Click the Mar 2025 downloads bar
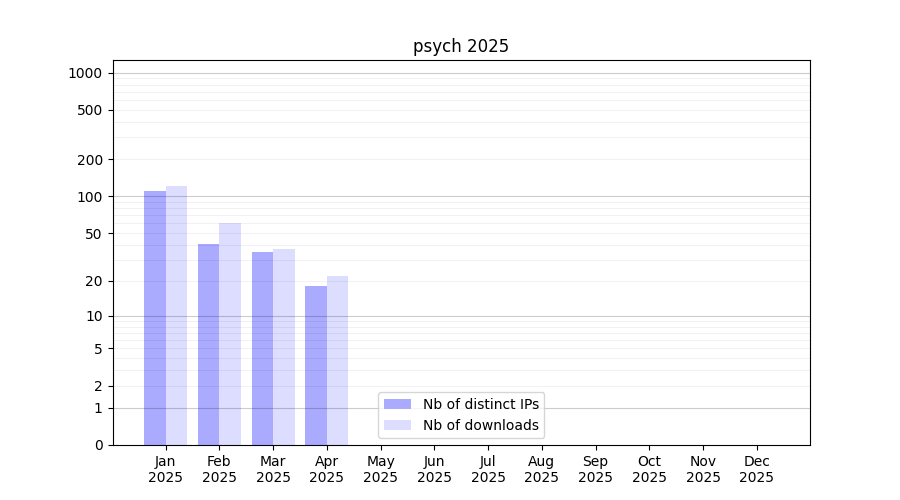 coord(284,347)
